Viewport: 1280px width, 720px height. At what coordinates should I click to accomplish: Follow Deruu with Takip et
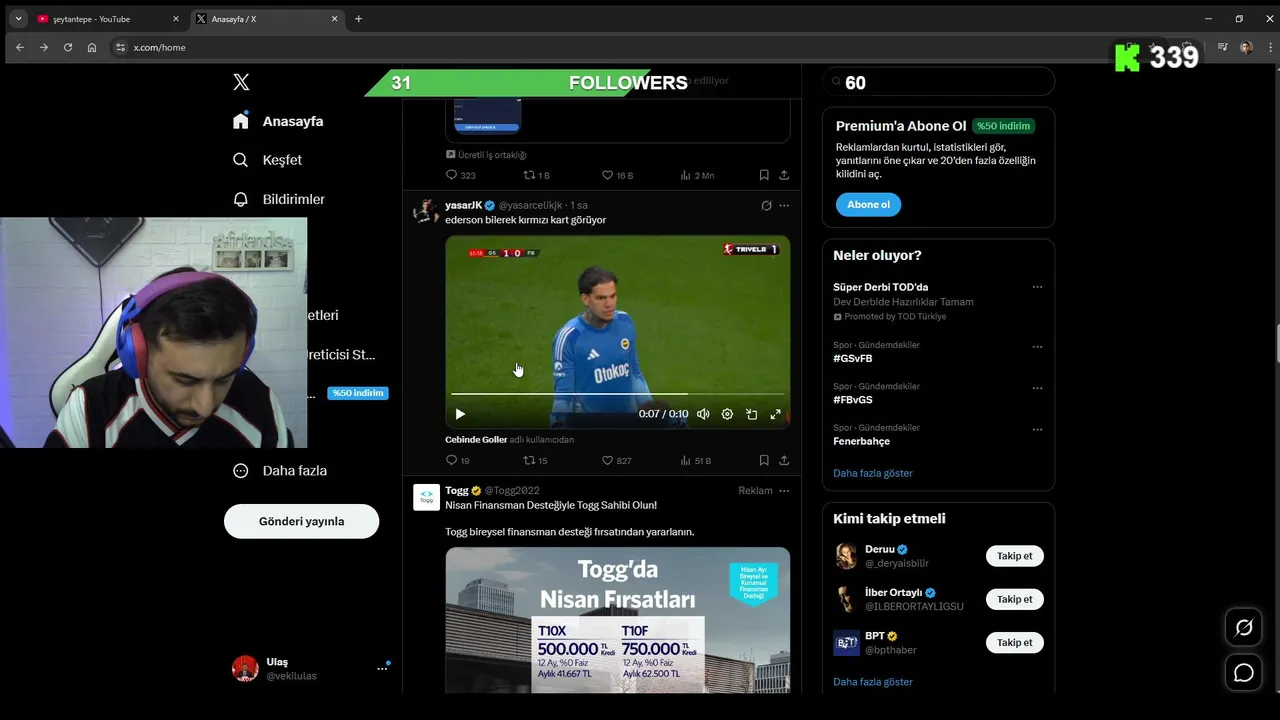tap(1014, 556)
